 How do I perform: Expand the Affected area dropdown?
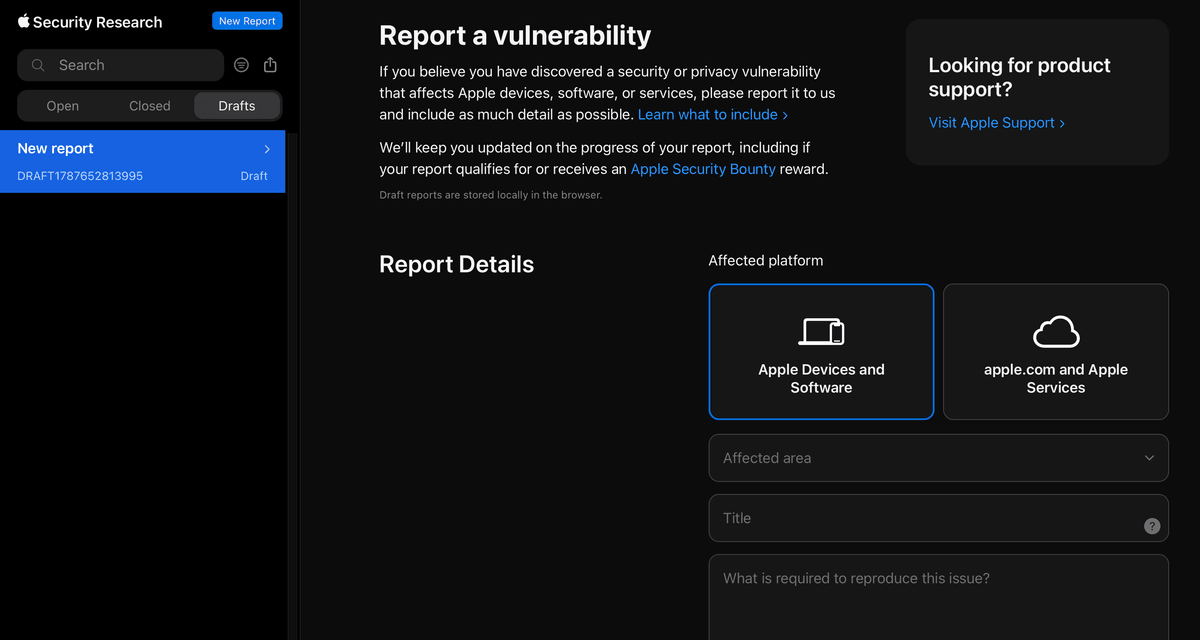point(939,458)
